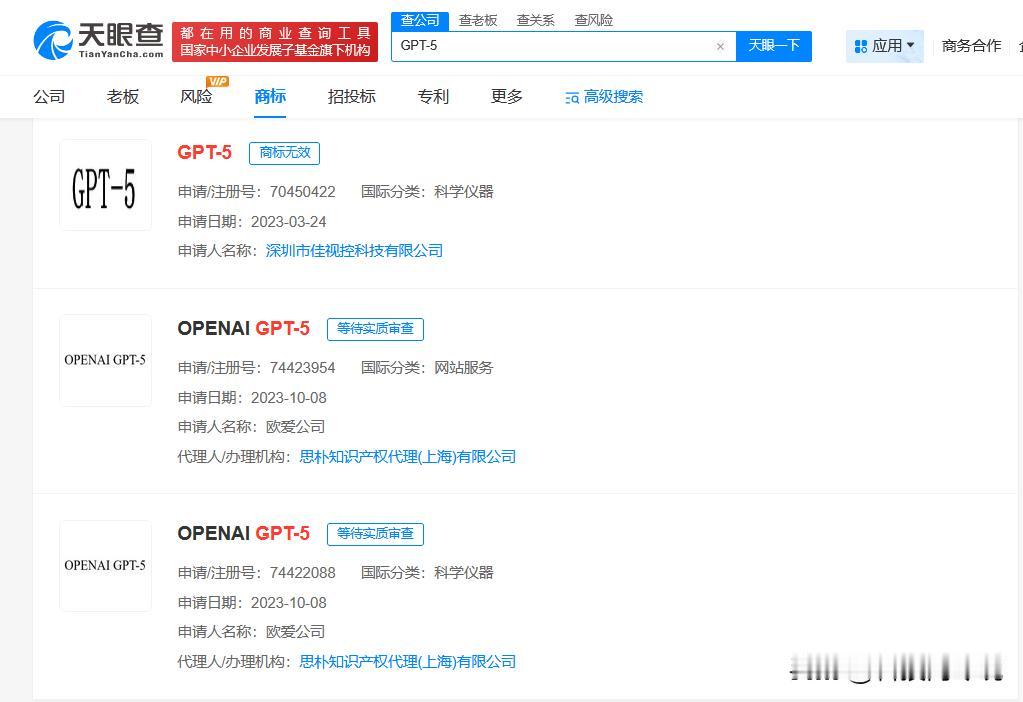Viewport: 1023px width, 702px height.
Task: Click the VIP badge above 风险
Action: click(217, 81)
